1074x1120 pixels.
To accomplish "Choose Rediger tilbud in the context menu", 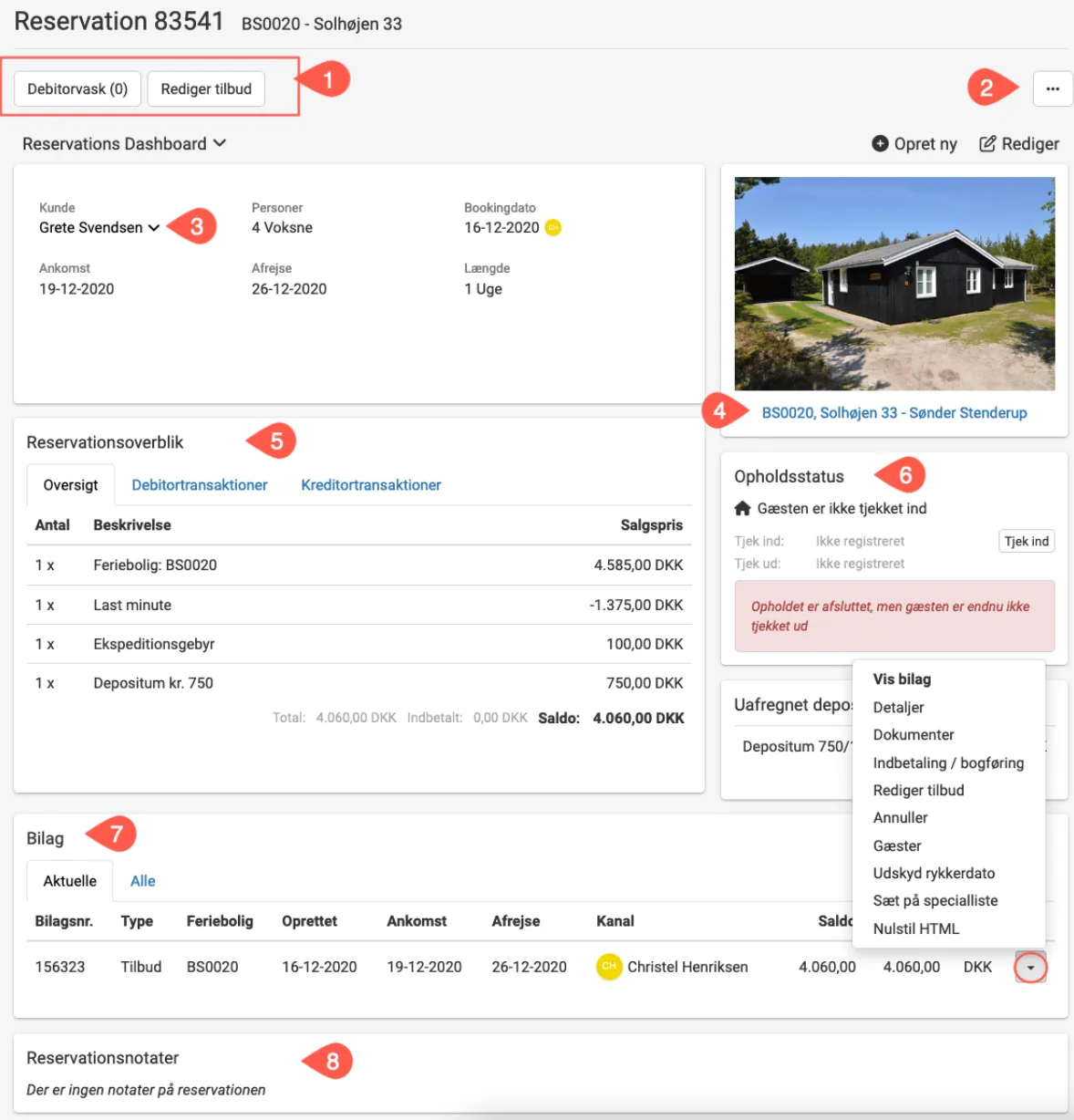I will click(918, 791).
